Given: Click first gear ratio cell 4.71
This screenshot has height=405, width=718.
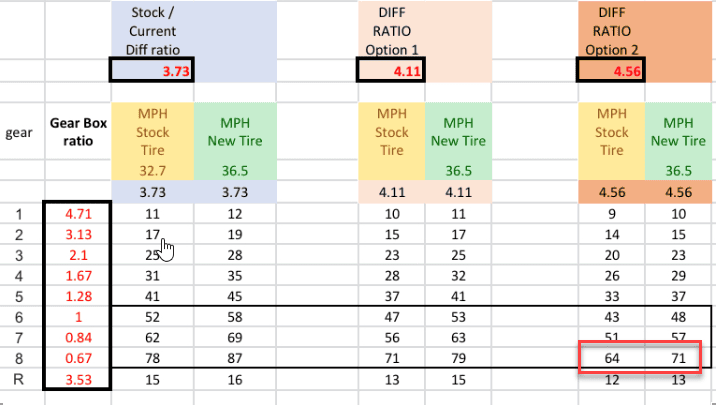Looking at the screenshot, I should (78, 213).
